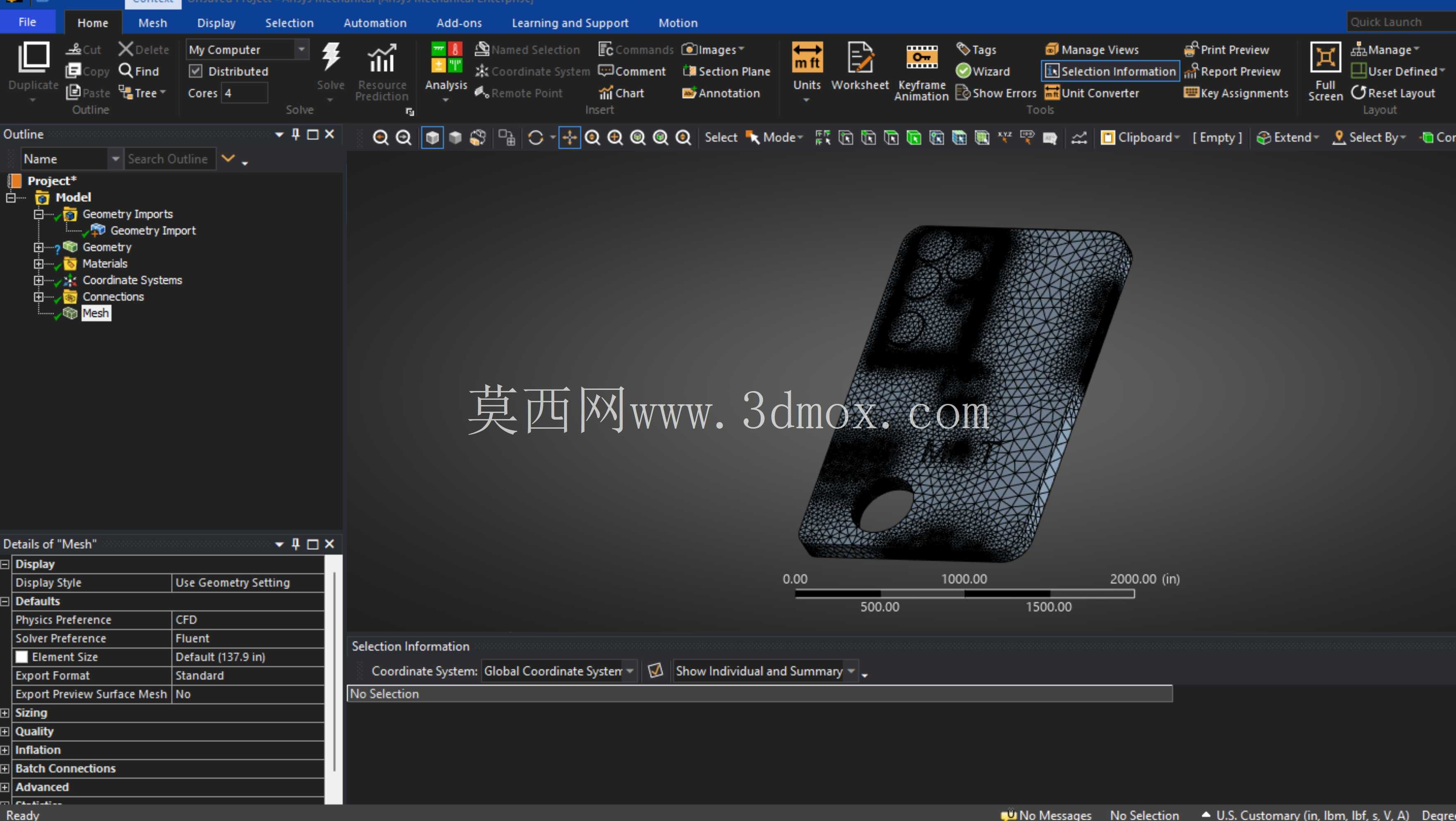Insert a Section Plane
1456x821 pixels.
(x=726, y=71)
